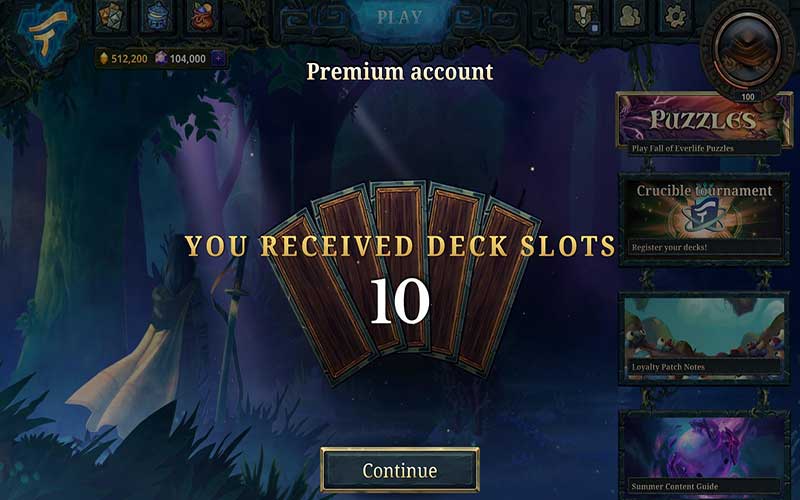This screenshot has width=800, height=500.
Task: Open the quests exclamation icon
Action: tap(583, 16)
